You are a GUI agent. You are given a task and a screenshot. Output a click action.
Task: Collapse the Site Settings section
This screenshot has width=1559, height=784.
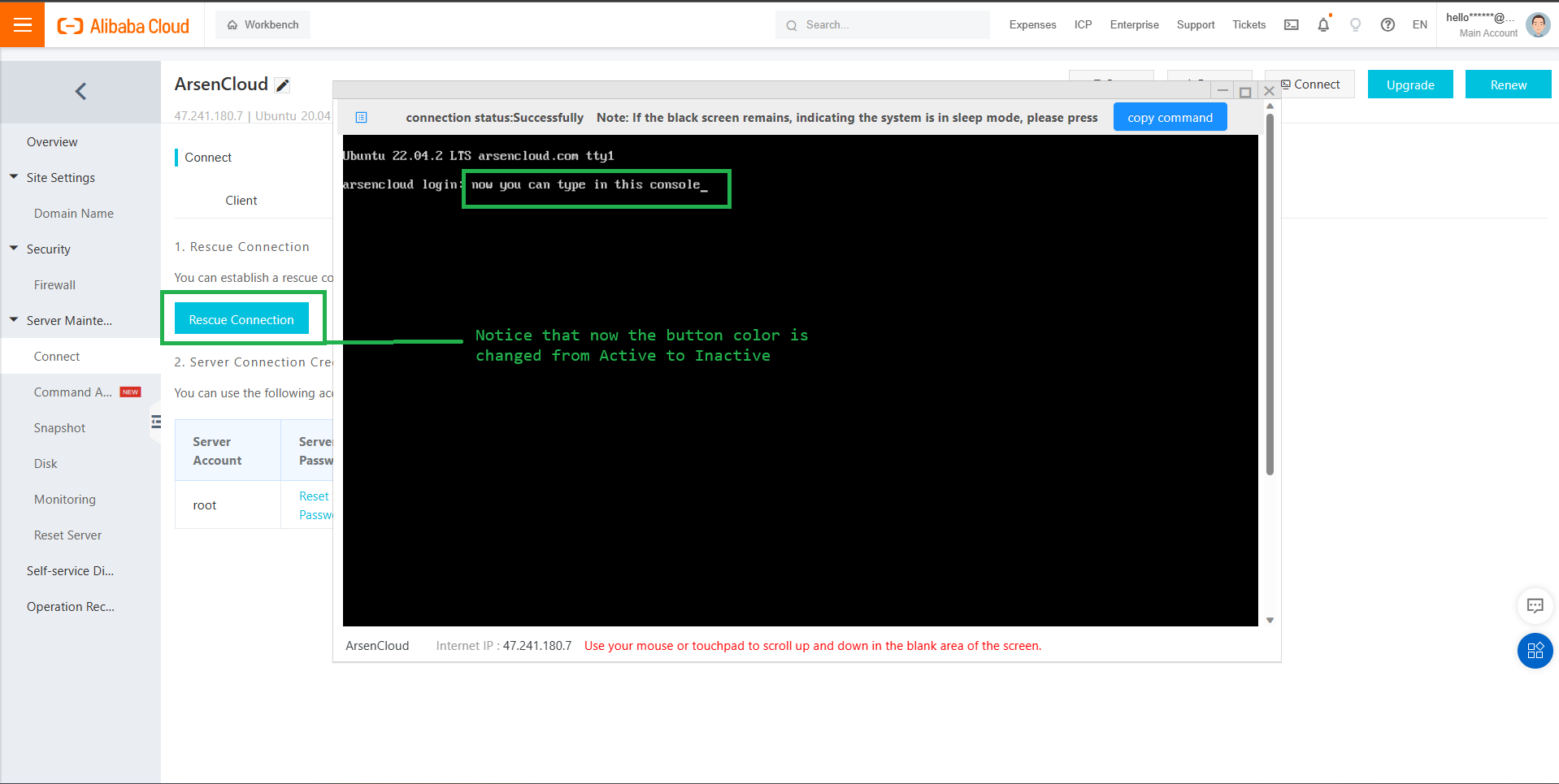coord(14,177)
